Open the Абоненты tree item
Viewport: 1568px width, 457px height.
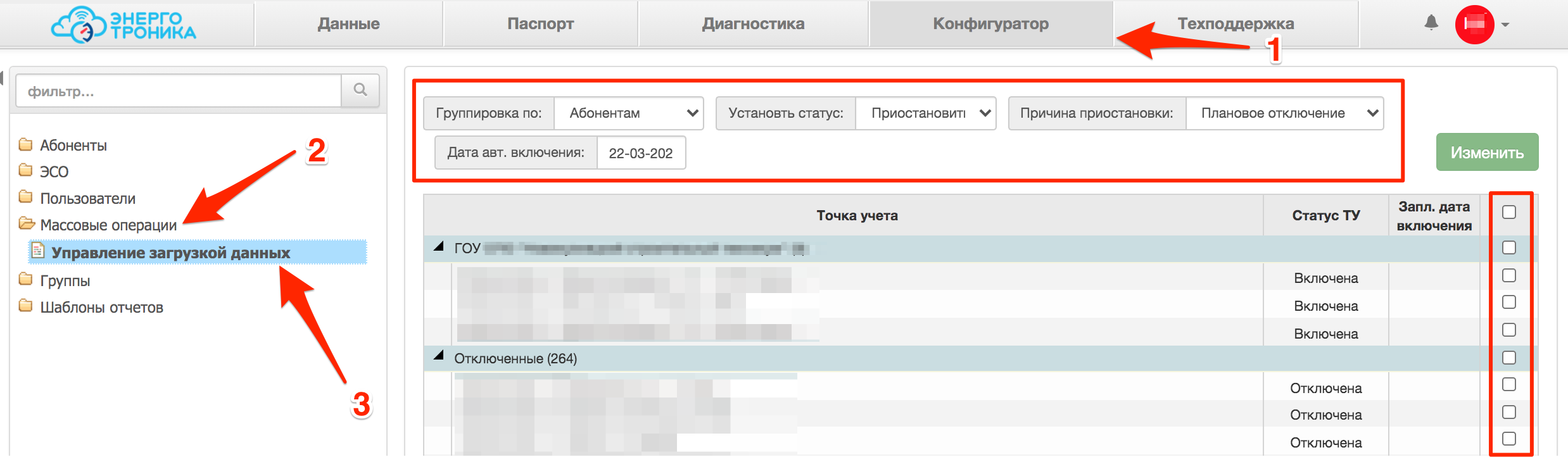[73, 145]
